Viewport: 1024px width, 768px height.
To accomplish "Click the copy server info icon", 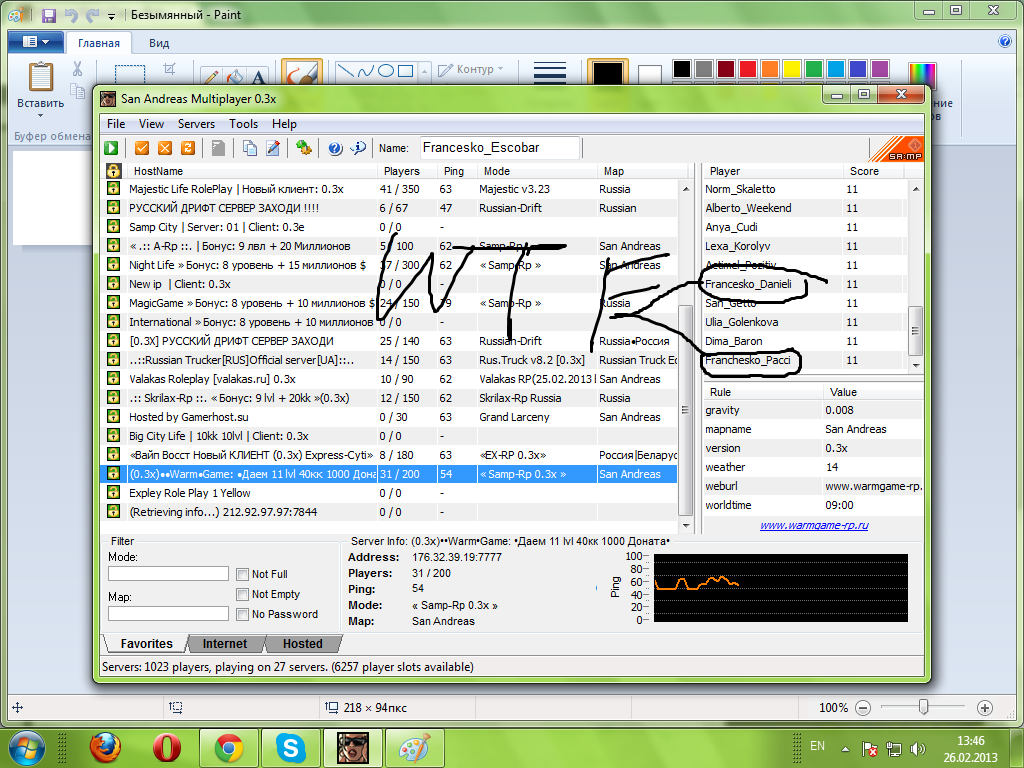I will 249,148.
